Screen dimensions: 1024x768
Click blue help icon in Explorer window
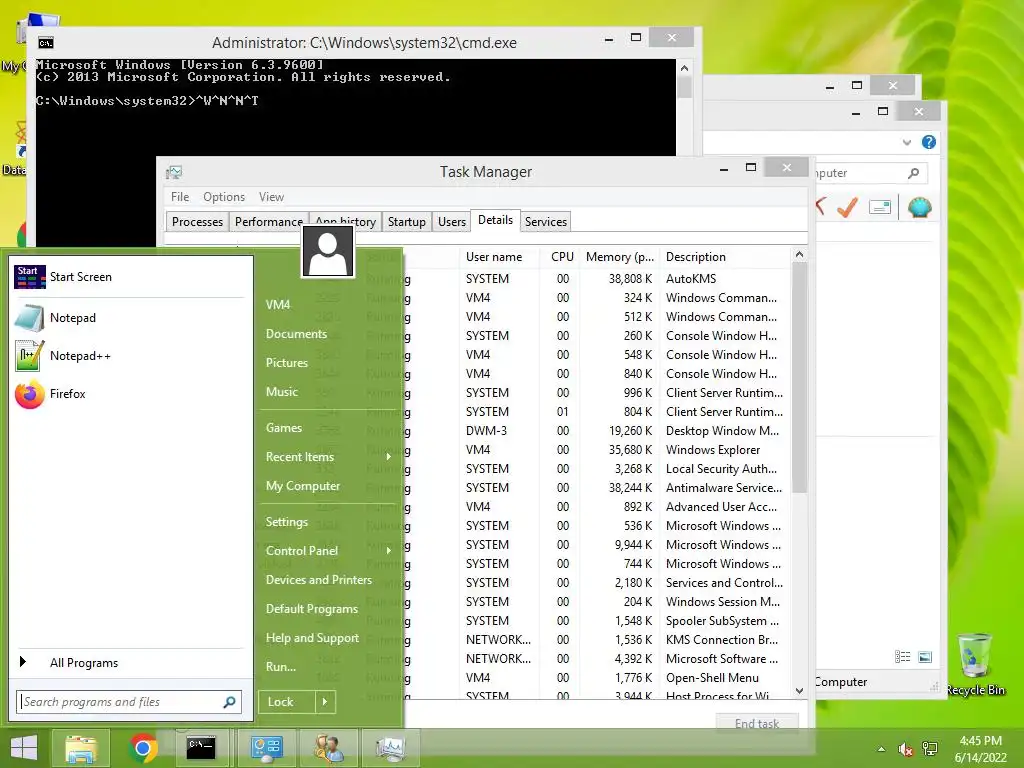(x=929, y=142)
